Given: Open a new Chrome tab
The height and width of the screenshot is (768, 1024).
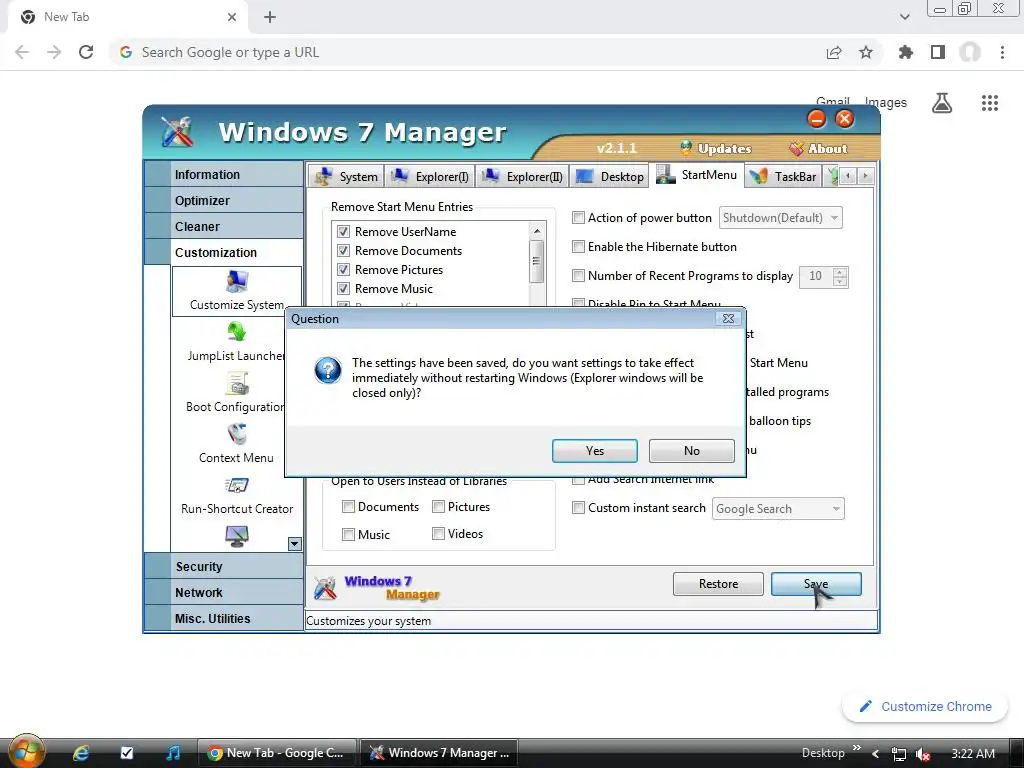Looking at the screenshot, I should [x=270, y=17].
